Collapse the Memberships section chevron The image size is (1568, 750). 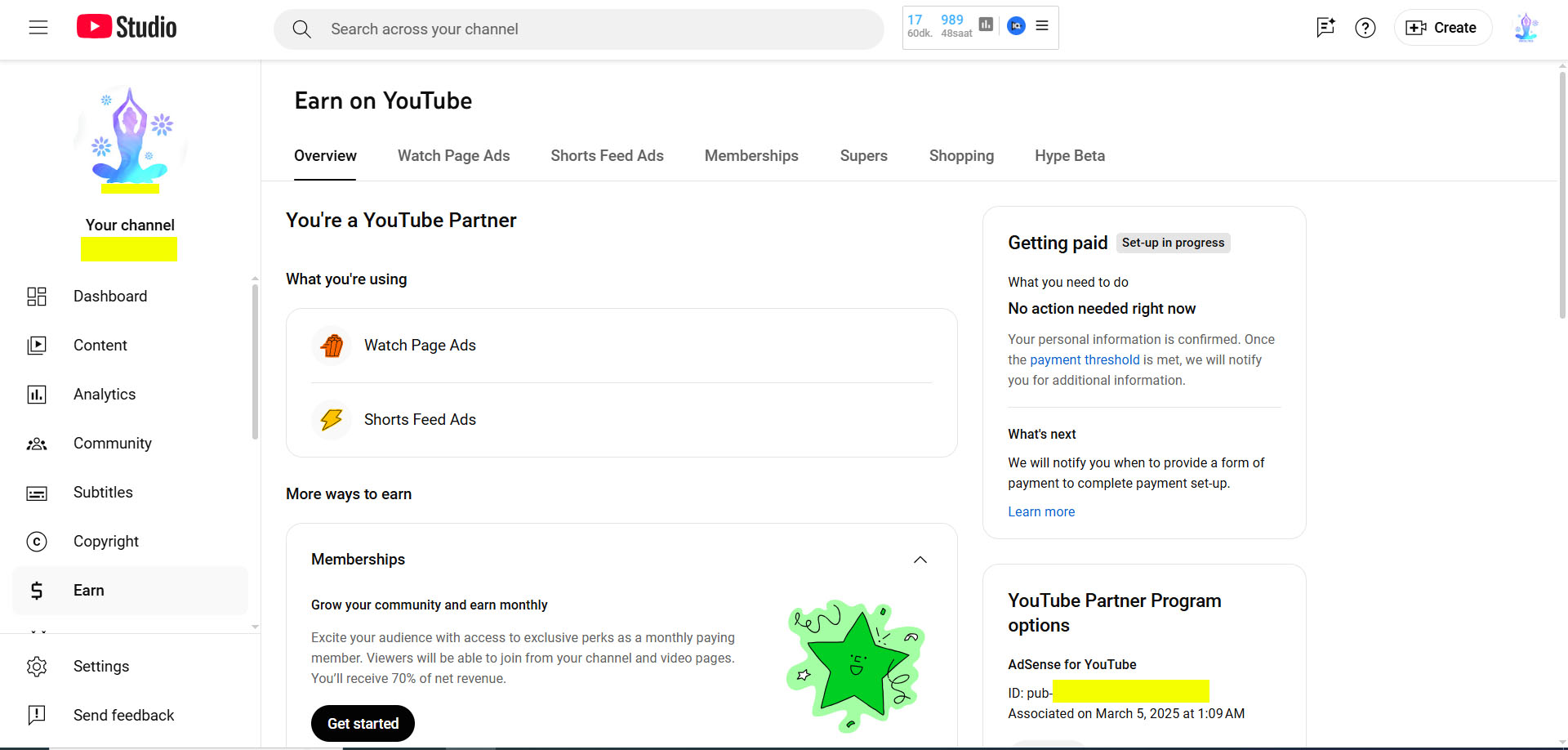(x=920, y=560)
